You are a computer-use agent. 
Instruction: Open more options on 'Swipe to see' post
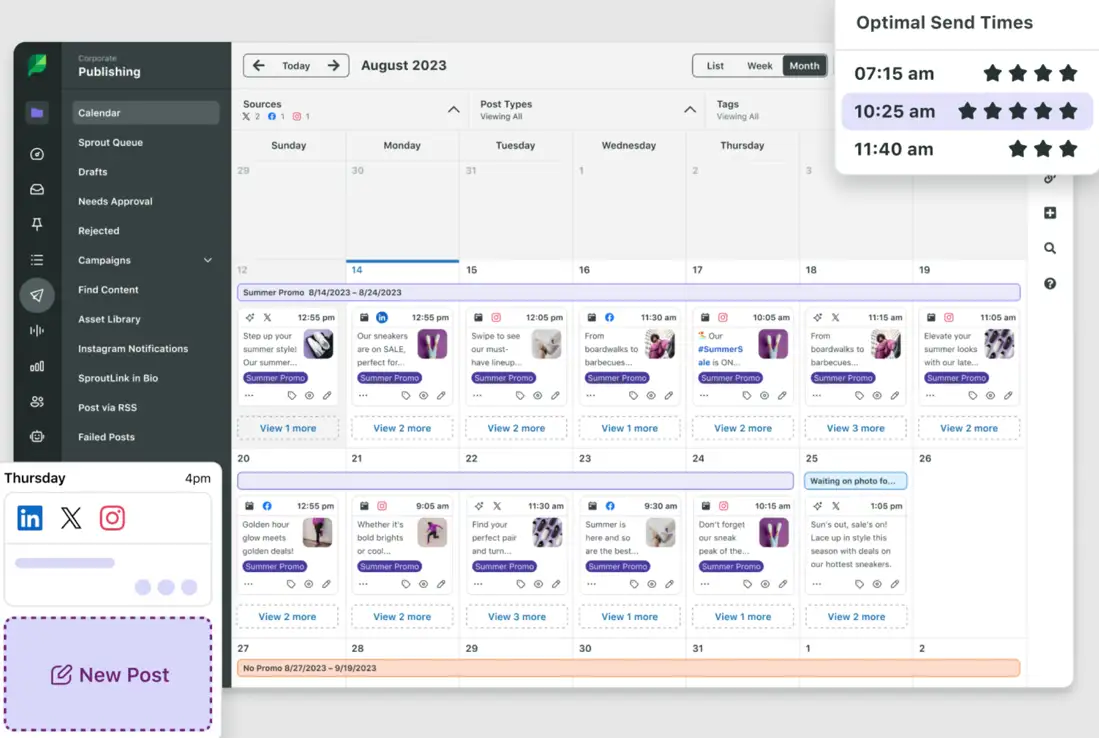[477, 395]
